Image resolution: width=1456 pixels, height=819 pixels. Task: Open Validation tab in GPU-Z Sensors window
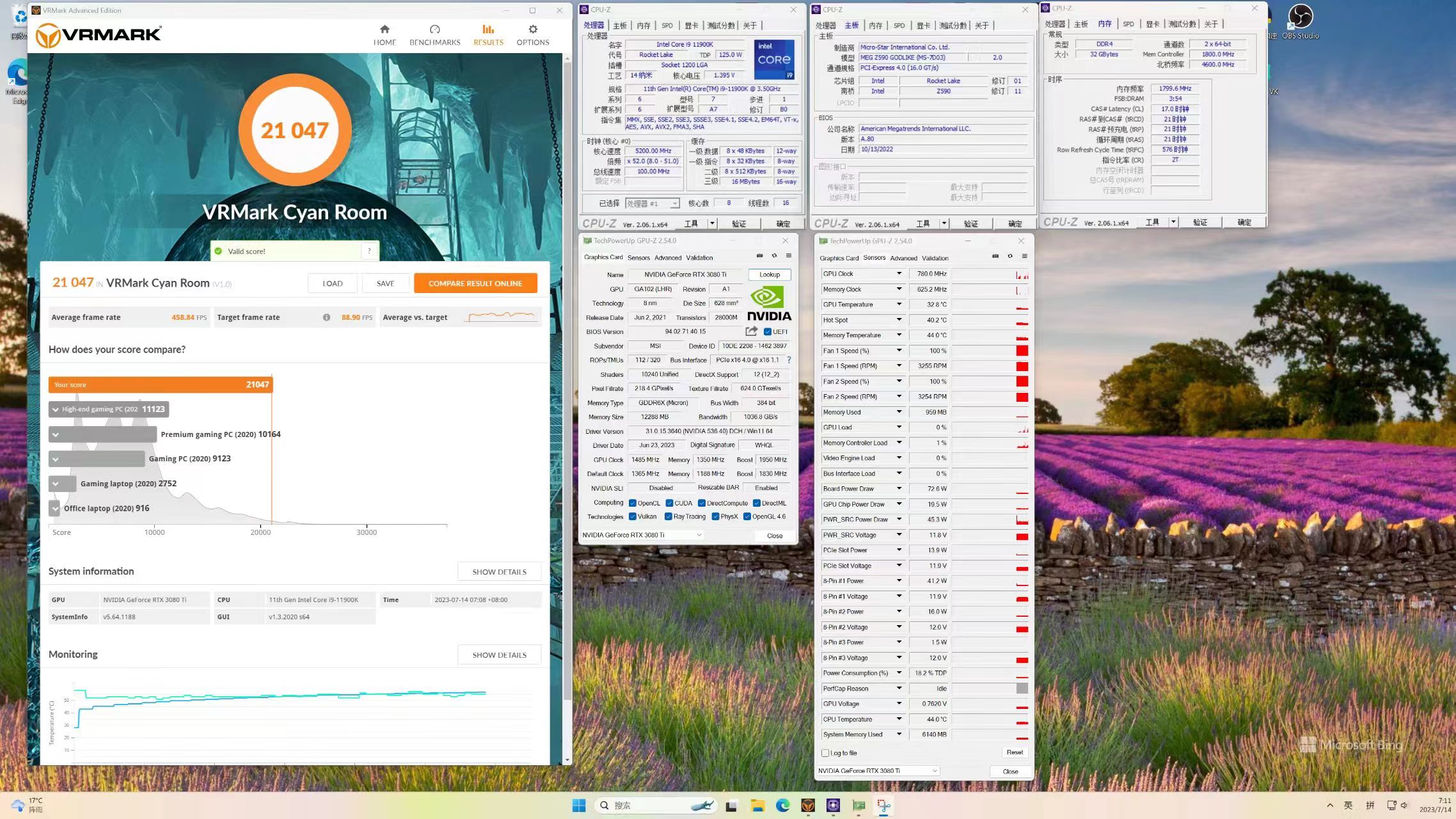(935, 258)
